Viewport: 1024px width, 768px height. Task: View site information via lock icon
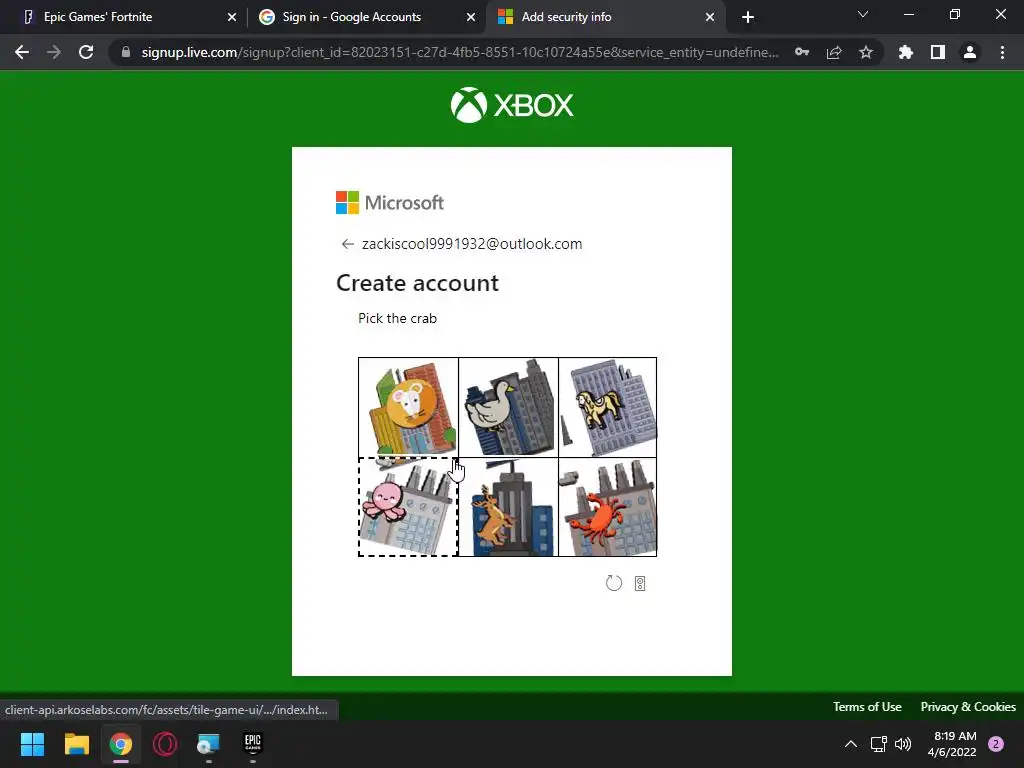tap(126, 52)
